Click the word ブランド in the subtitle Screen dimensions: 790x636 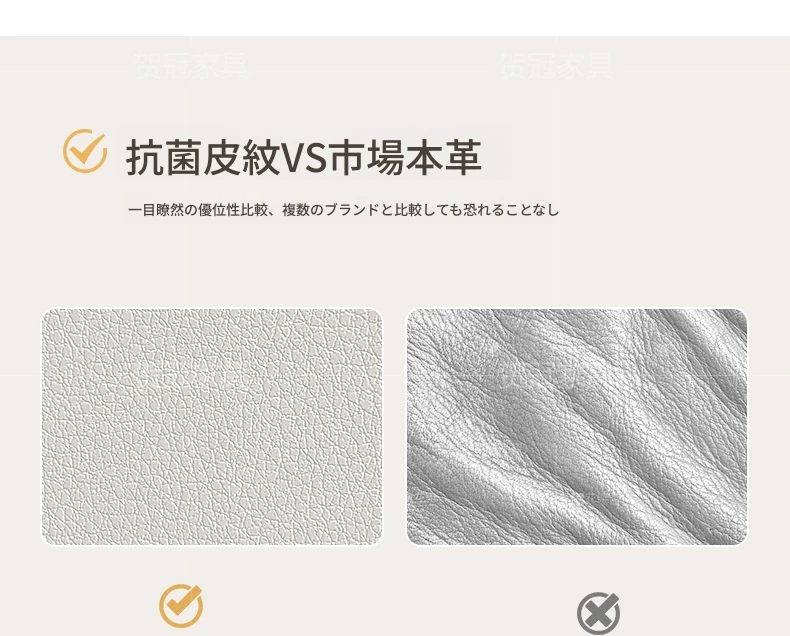(x=352, y=210)
